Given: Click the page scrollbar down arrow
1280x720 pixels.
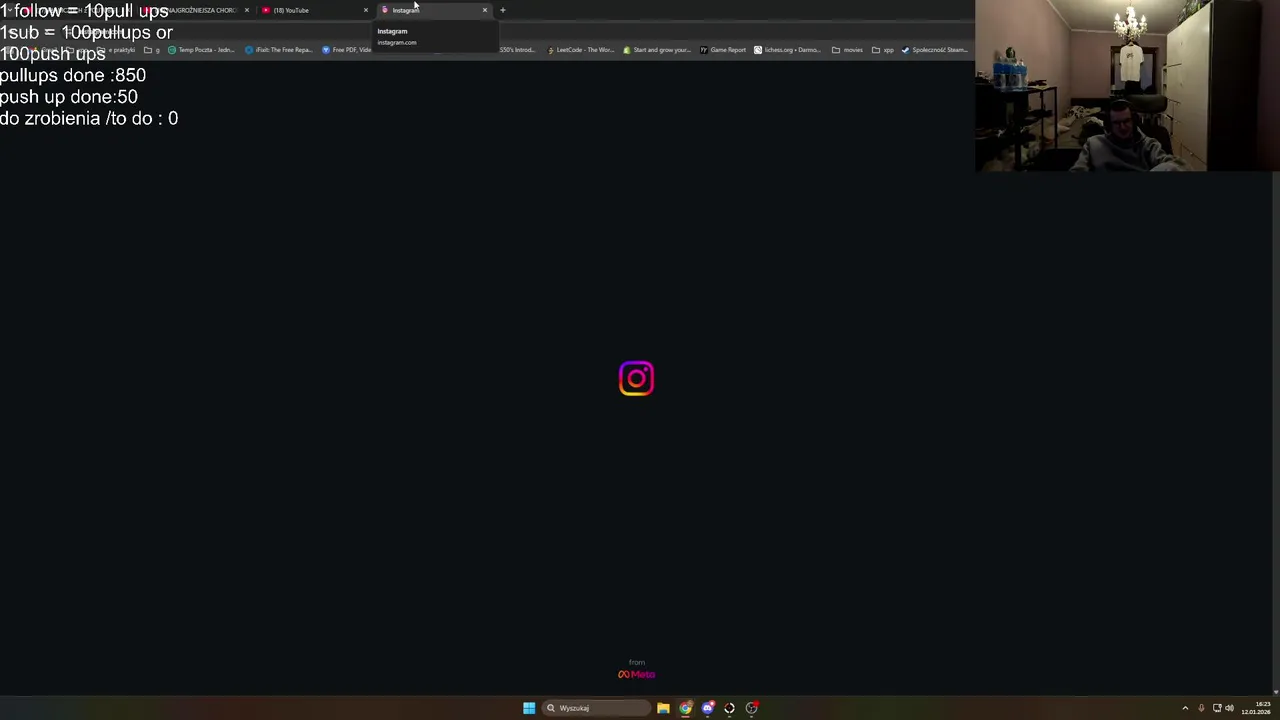Looking at the screenshot, I should point(1275,691).
